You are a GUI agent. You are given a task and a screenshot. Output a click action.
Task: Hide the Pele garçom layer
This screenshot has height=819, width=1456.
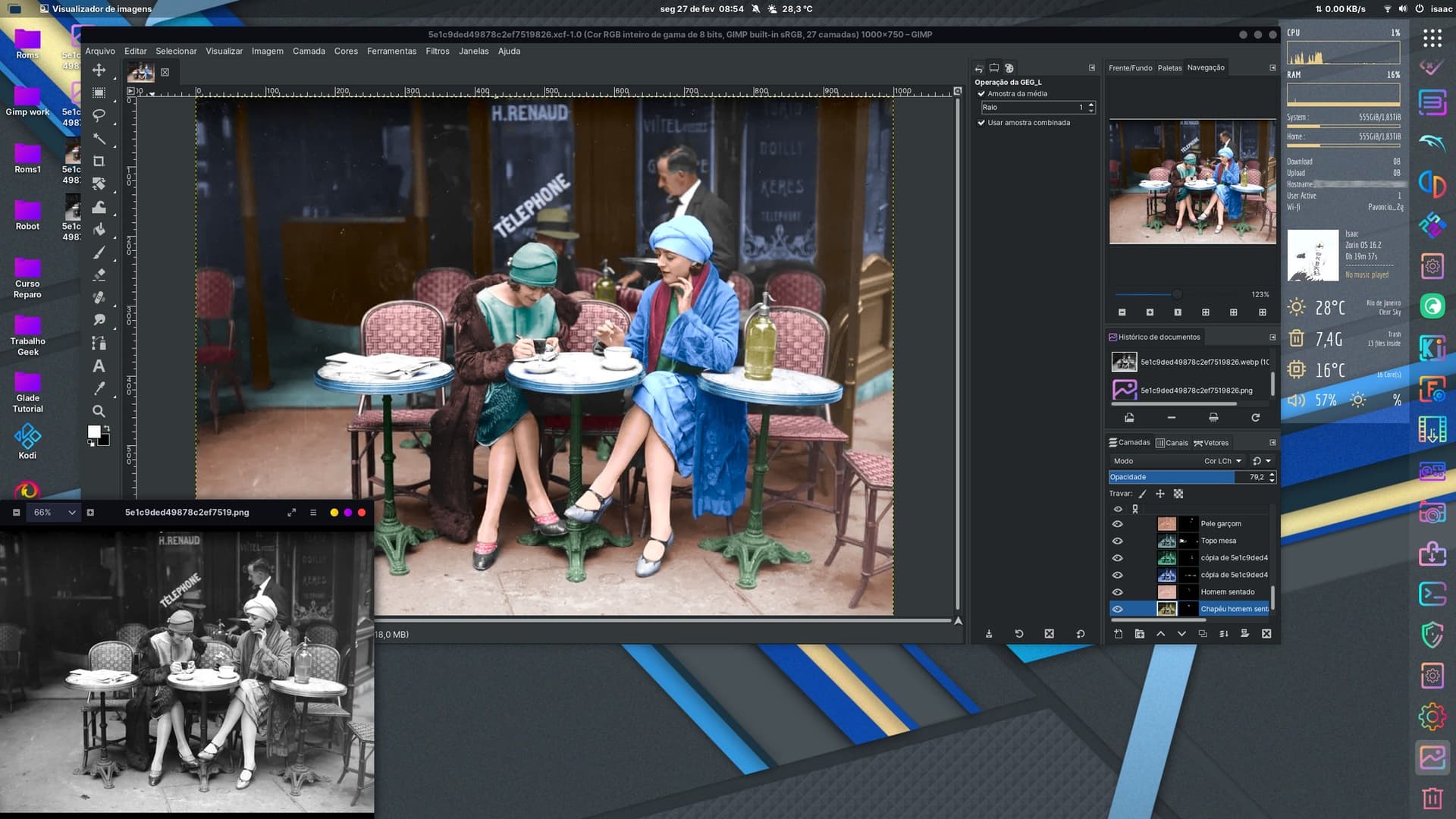click(1117, 524)
